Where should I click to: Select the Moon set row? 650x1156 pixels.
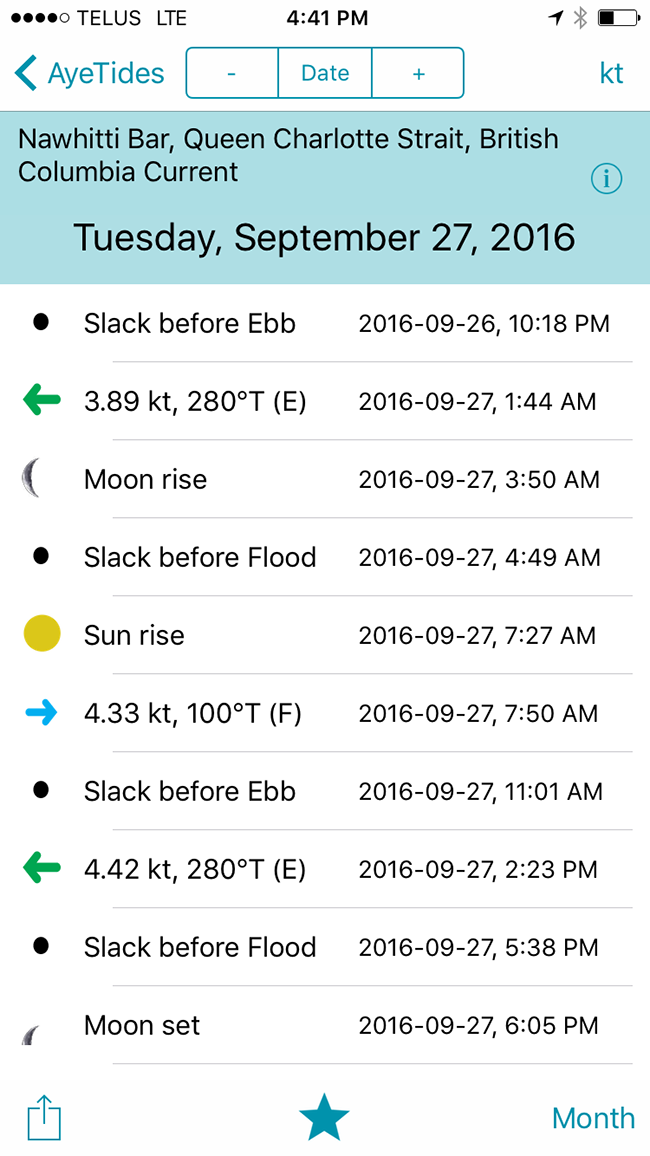pyautogui.click(x=325, y=1025)
